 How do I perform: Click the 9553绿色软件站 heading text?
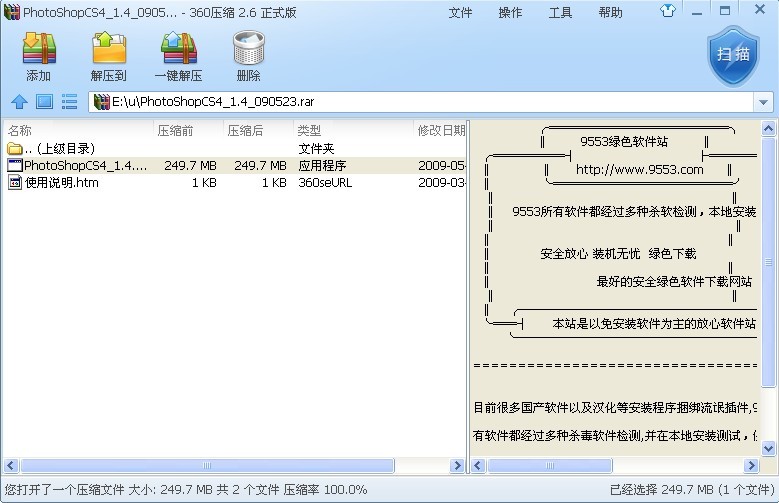click(x=624, y=142)
